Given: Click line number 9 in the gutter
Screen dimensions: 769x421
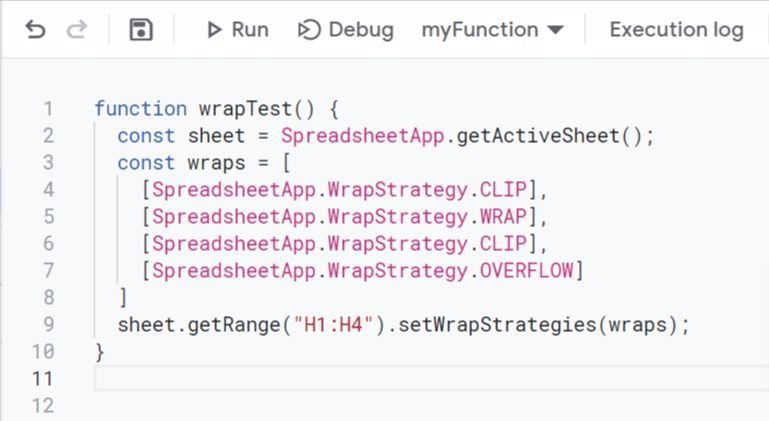Looking at the screenshot, I should (48, 325).
